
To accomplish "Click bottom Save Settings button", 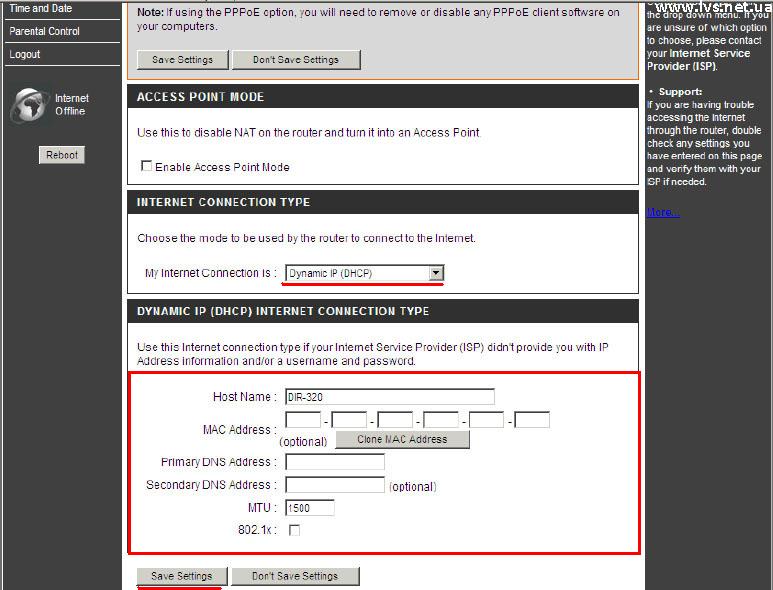I will 182,576.
